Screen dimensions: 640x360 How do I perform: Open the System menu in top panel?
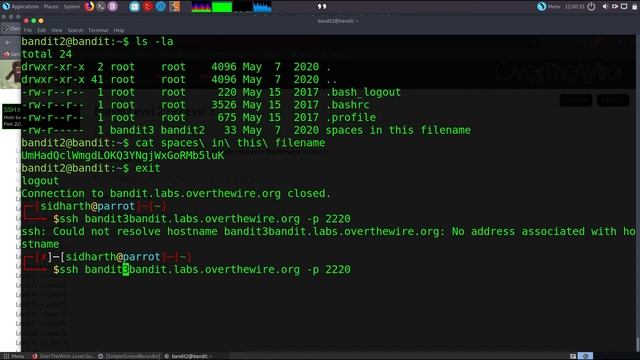[71, 7]
